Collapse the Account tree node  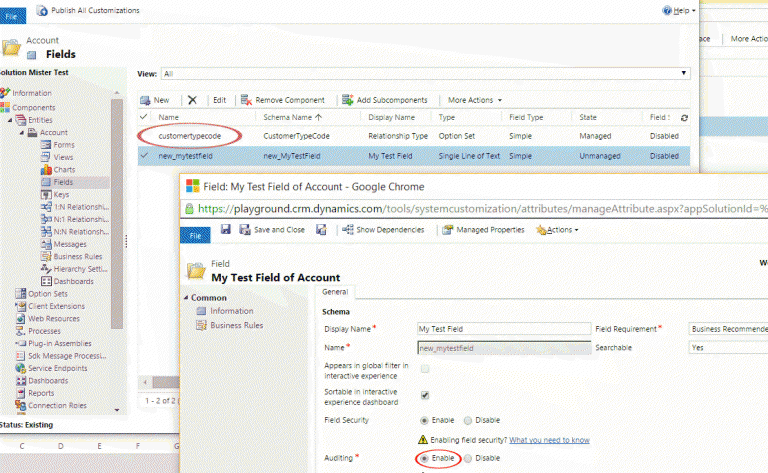click(x=22, y=133)
